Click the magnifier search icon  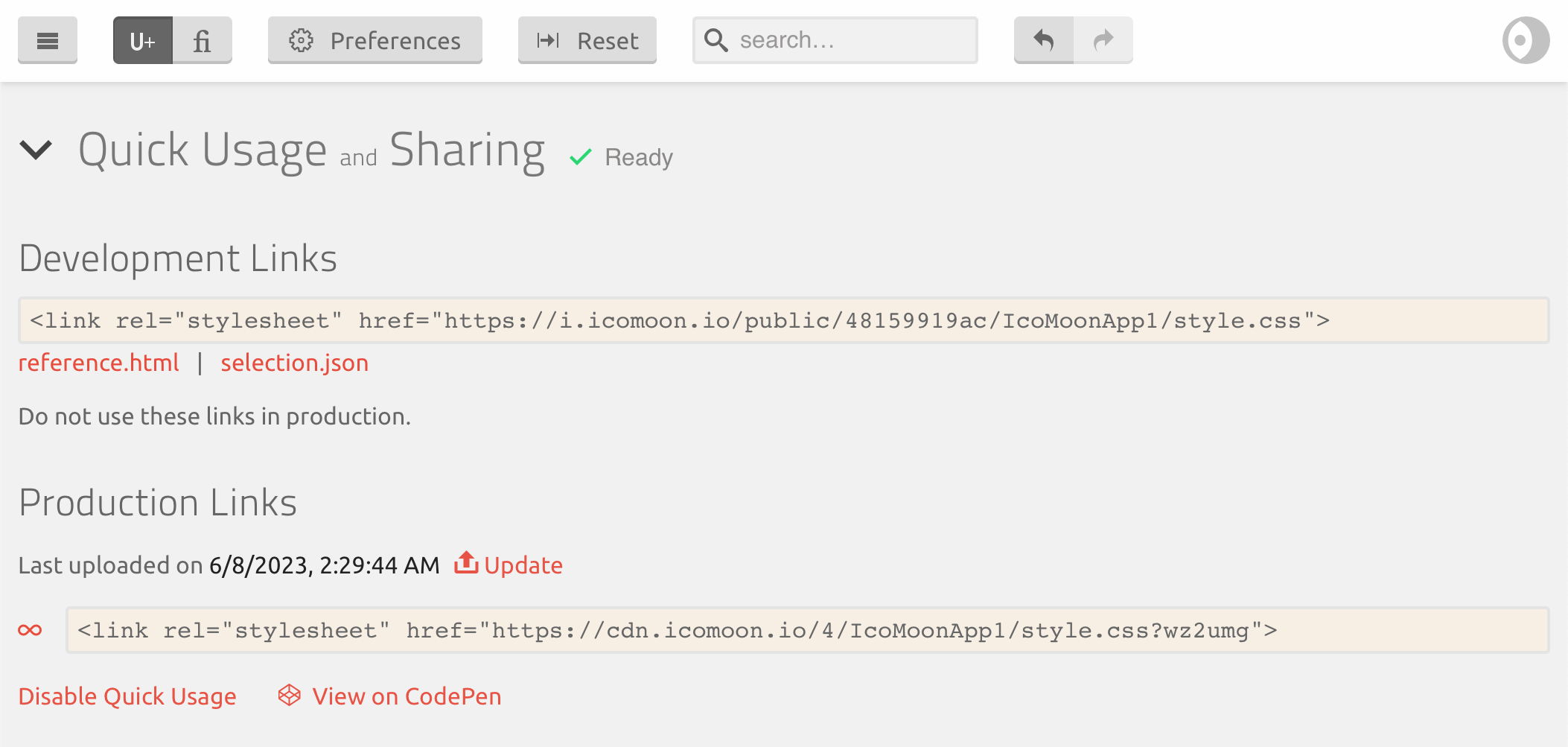[716, 40]
